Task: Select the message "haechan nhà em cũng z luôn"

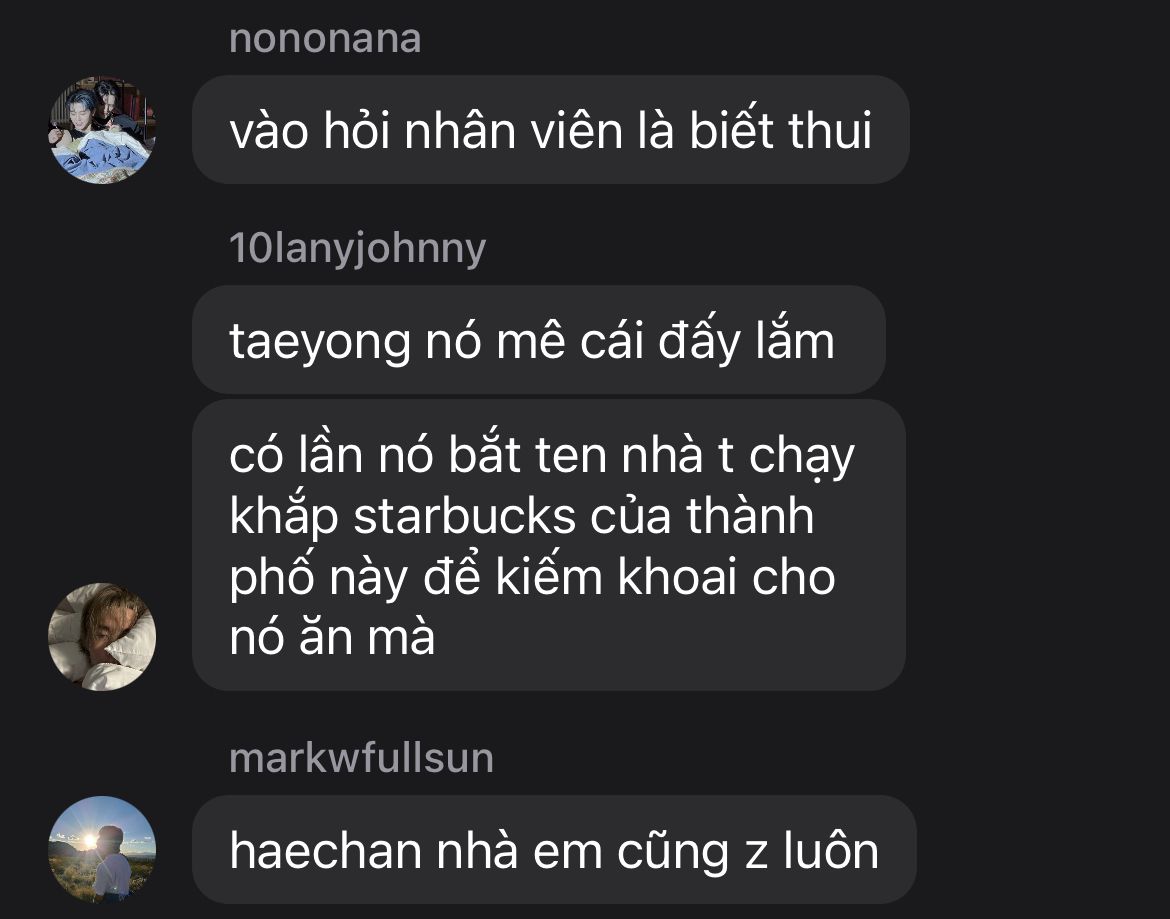Action: click(554, 850)
